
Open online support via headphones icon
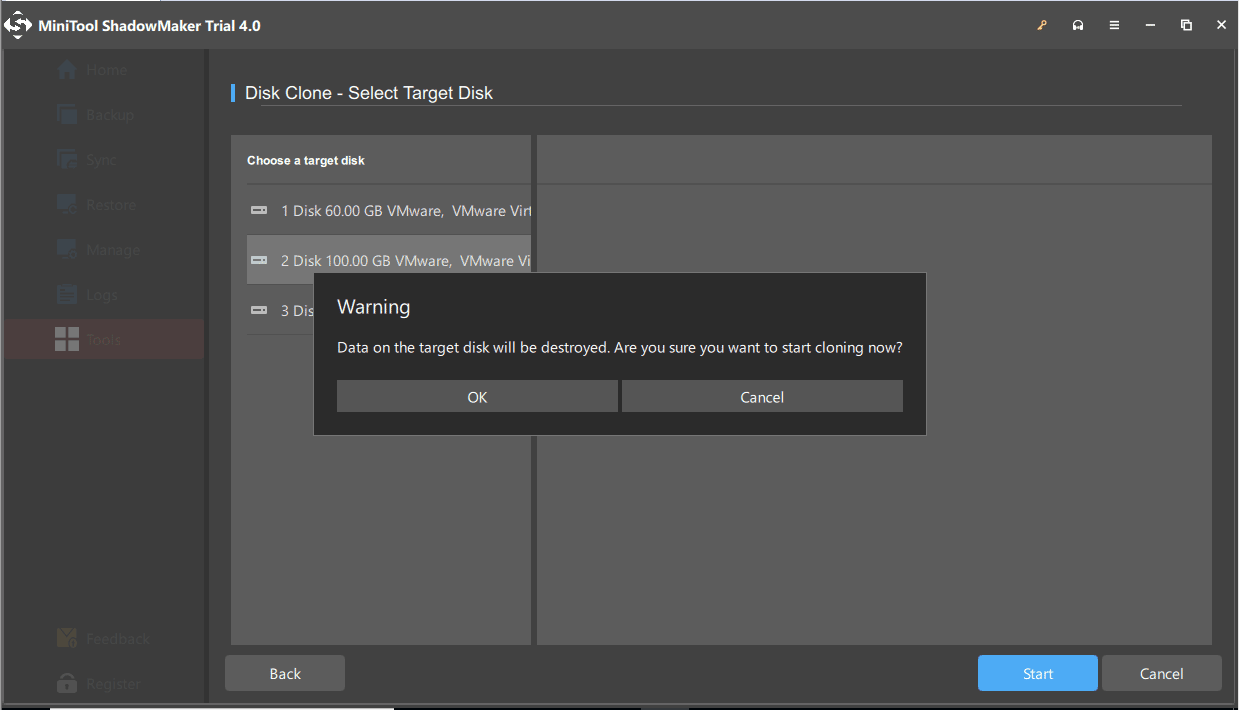coord(1078,25)
